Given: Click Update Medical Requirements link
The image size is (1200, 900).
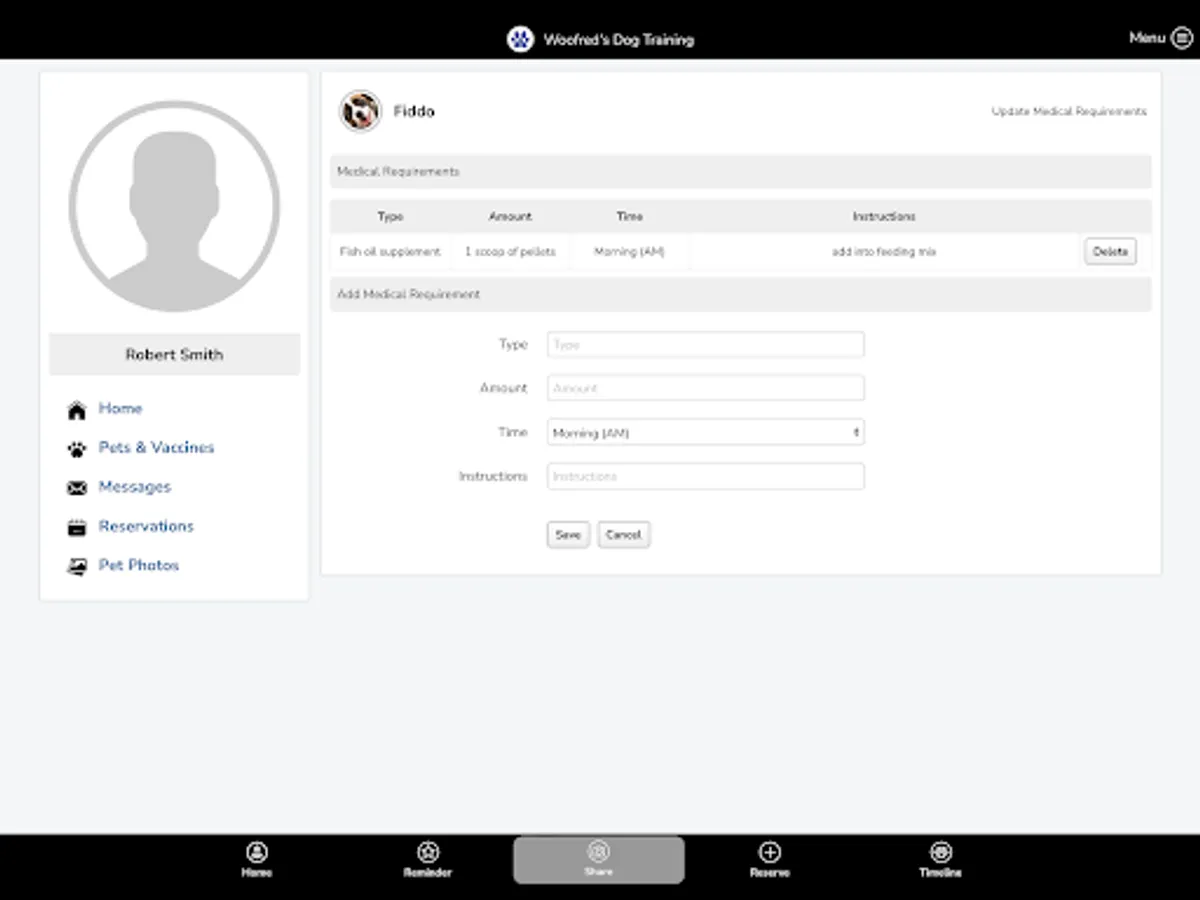Looking at the screenshot, I should tap(1068, 111).
